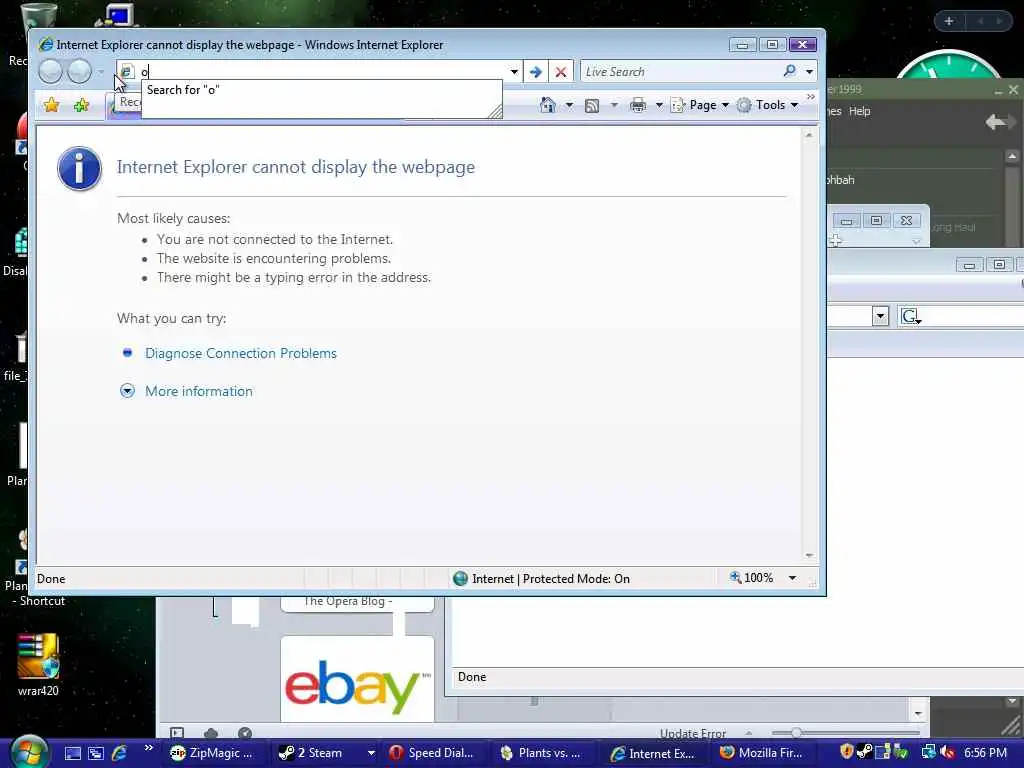Click the page scrollbar down arrow
Image resolution: width=1024 pixels, height=768 pixels.
pyautogui.click(x=808, y=555)
